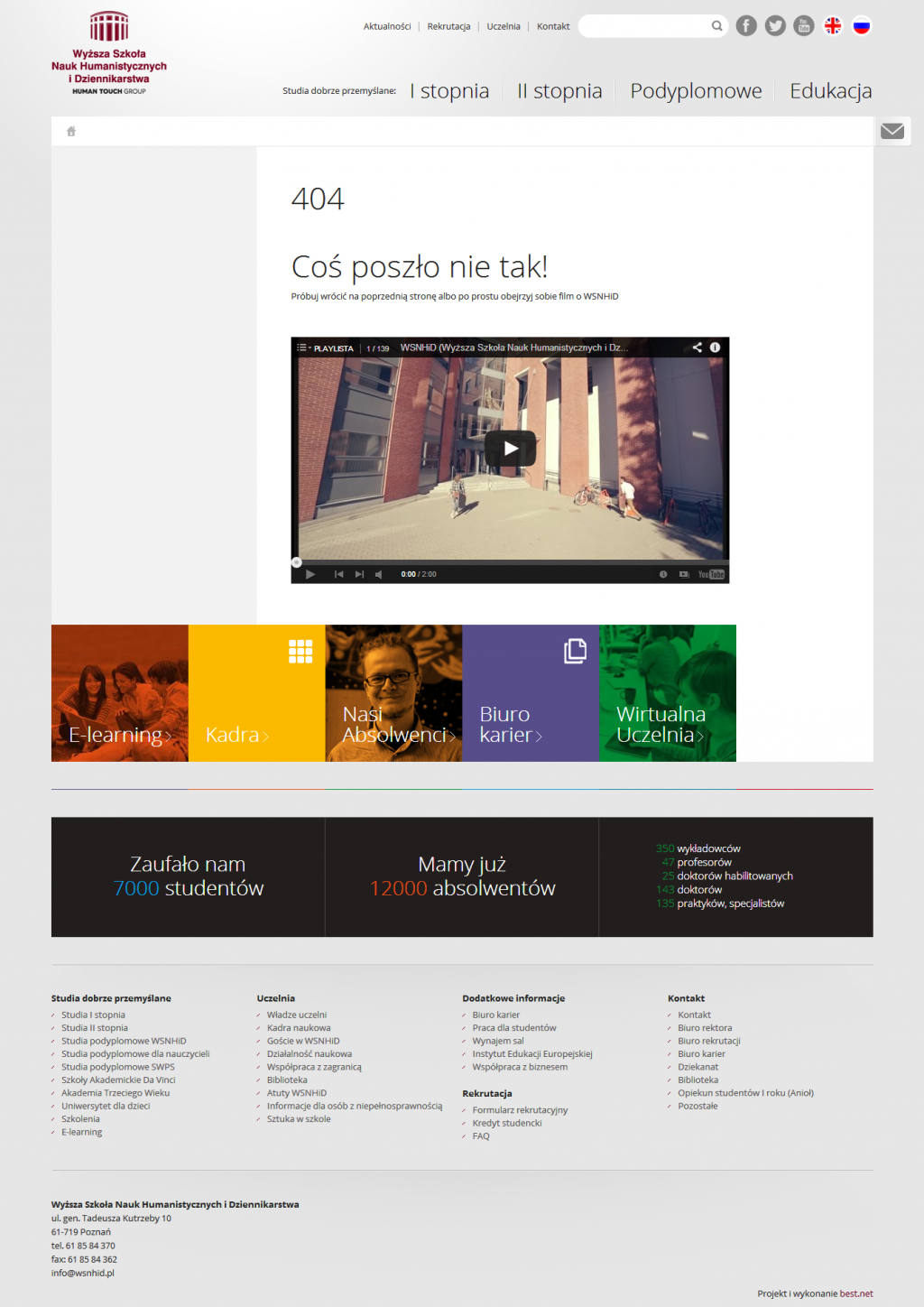Image resolution: width=924 pixels, height=1307 pixels.
Task: Open Formularz rekrutacyjny footer link
Action: pyautogui.click(x=520, y=1110)
